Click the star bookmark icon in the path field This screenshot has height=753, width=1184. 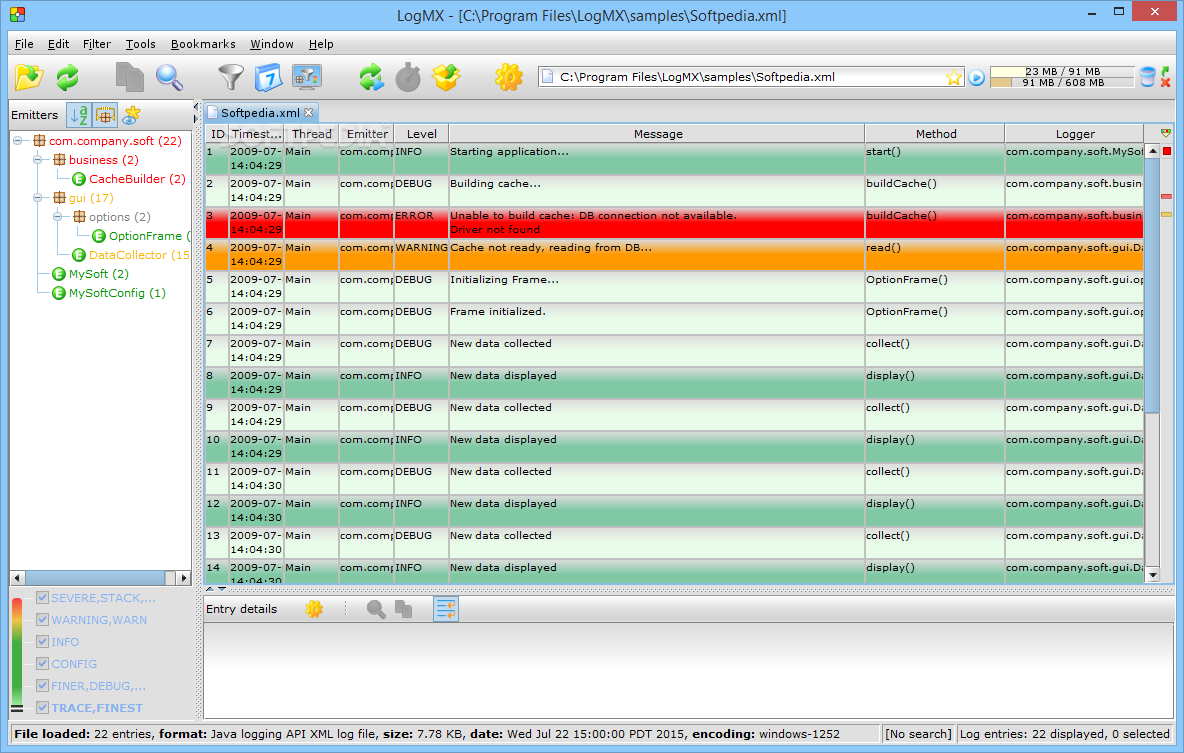click(954, 77)
